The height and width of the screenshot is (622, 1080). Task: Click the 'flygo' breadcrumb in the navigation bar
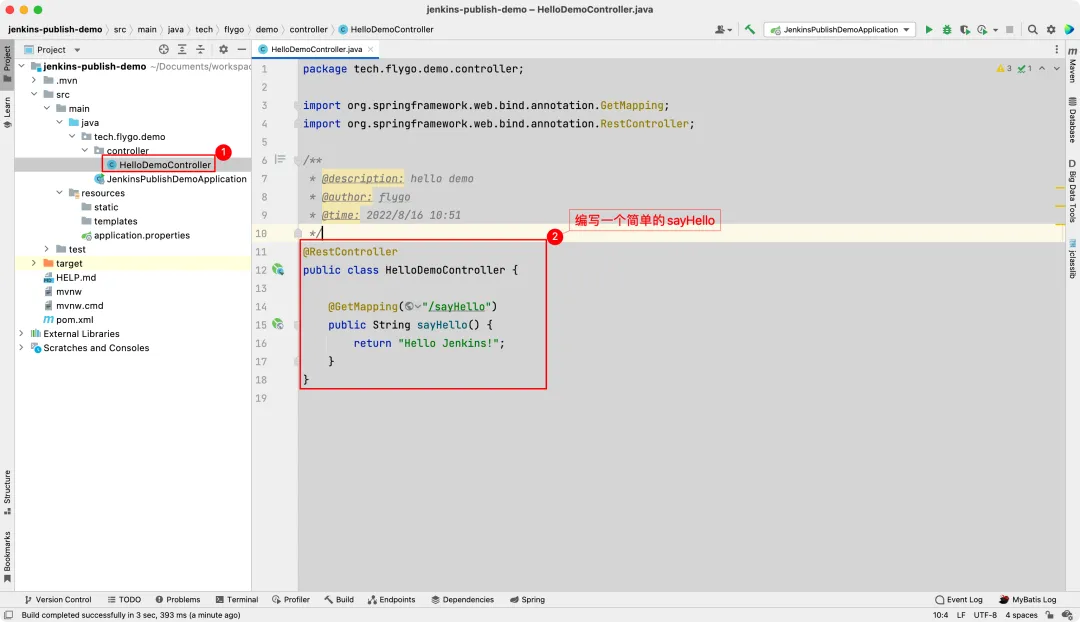(233, 30)
